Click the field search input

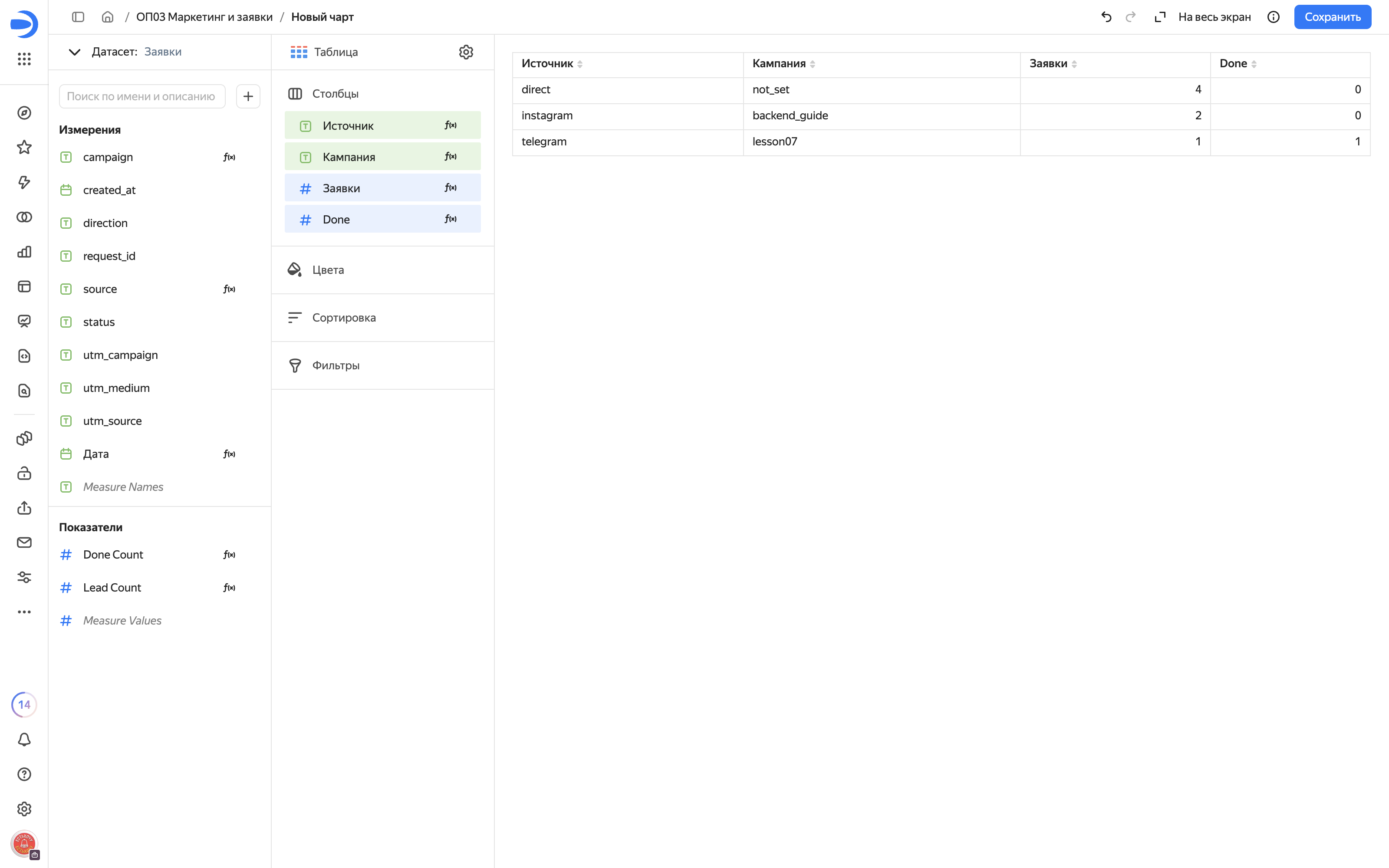click(x=142, y=96)
